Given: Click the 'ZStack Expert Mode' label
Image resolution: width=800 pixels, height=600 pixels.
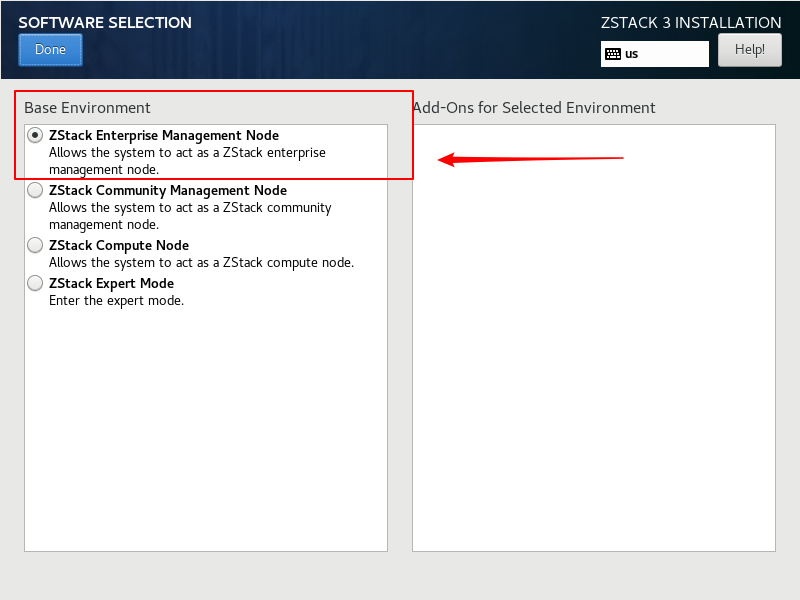Looking at the screenshot, I should 111,283.
